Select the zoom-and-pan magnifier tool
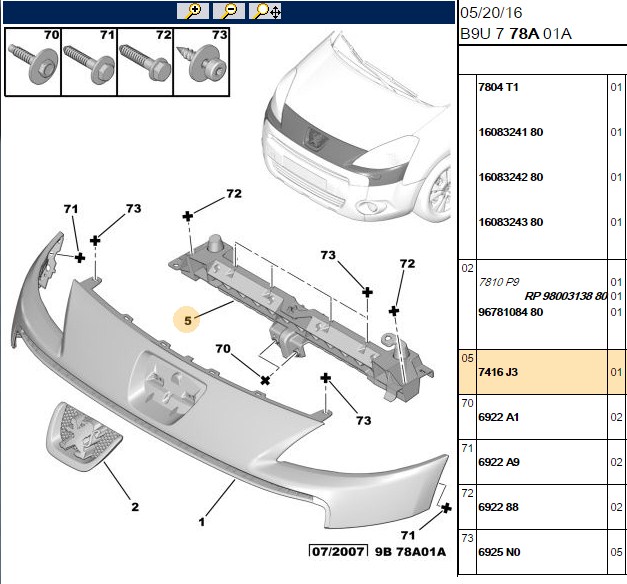 (x=265, y=11)
